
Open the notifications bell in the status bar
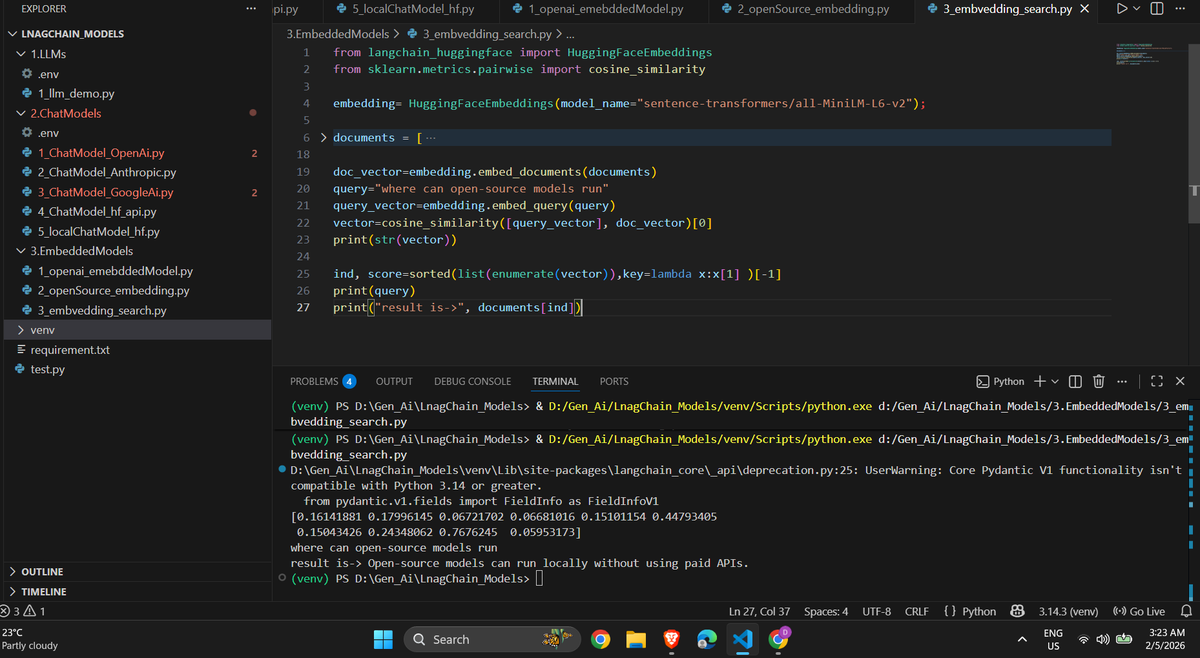tap(1187, 611)
